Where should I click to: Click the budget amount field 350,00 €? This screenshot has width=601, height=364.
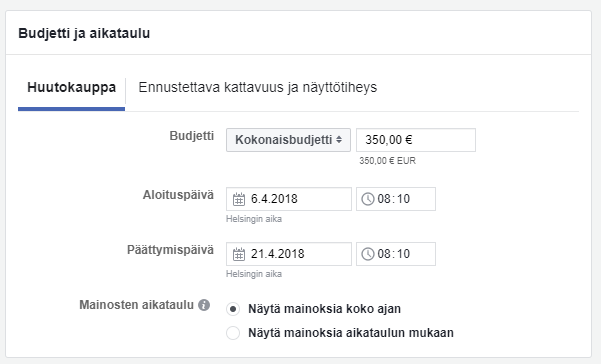click(x=416, y=140)
